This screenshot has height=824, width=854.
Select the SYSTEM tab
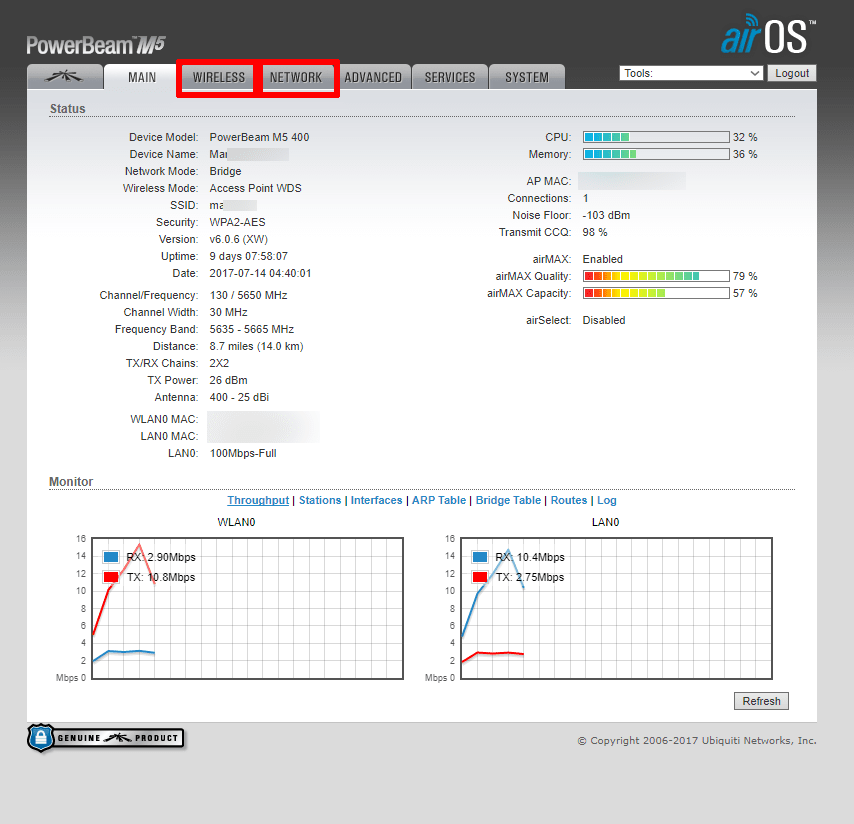click(x=527, y=77)
